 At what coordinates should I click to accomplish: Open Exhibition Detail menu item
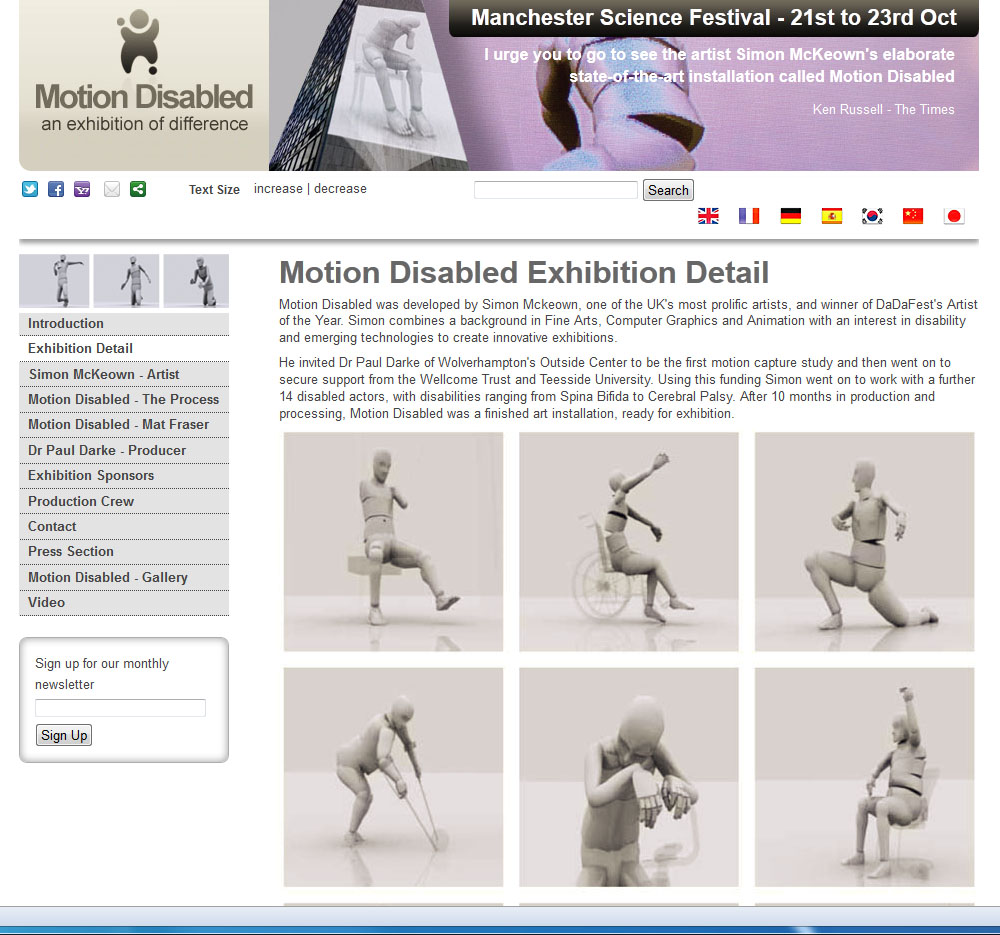click(124, 348)
